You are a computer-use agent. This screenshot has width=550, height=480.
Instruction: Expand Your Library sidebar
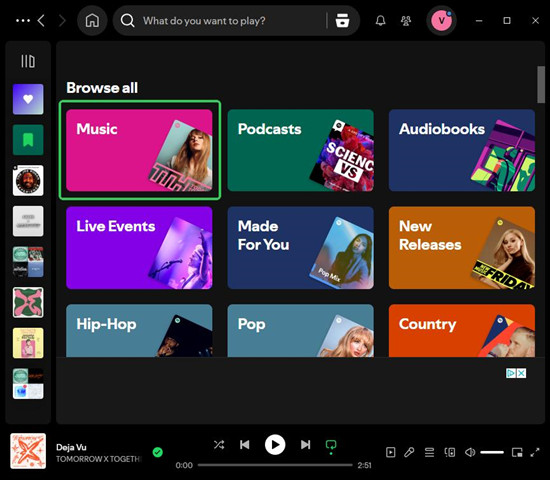28,61
